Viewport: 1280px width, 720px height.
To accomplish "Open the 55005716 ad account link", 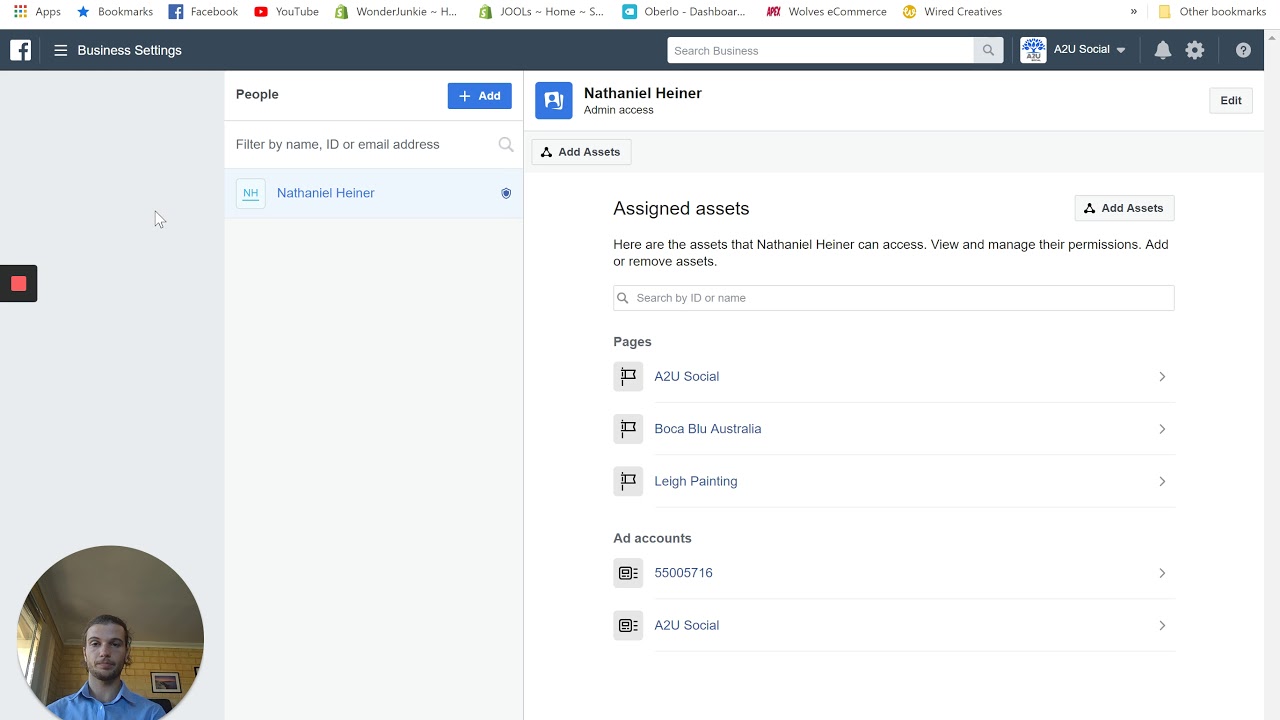I will point(684,573).
